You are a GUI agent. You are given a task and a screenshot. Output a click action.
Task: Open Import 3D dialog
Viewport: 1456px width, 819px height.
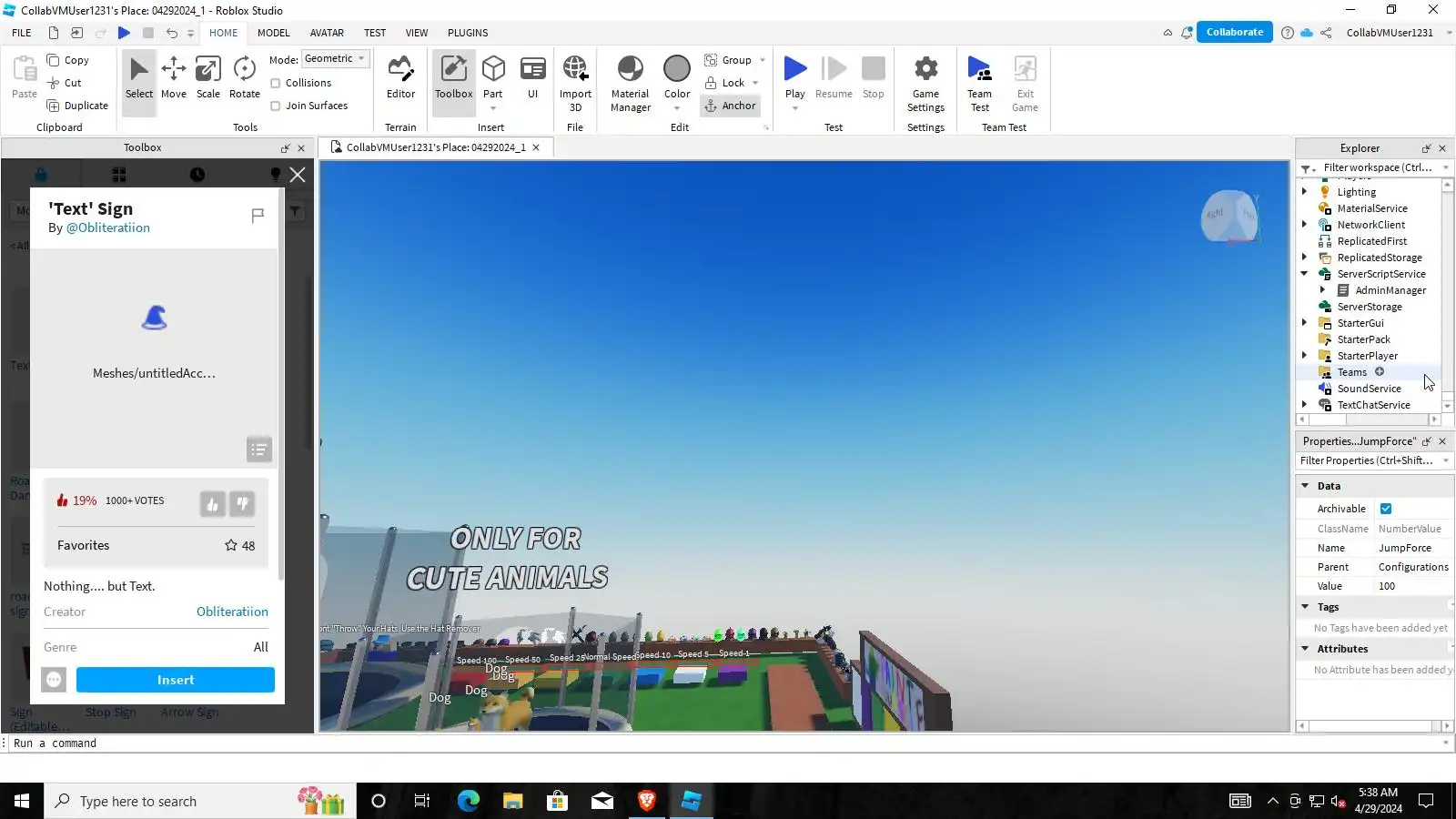(575, 83)
